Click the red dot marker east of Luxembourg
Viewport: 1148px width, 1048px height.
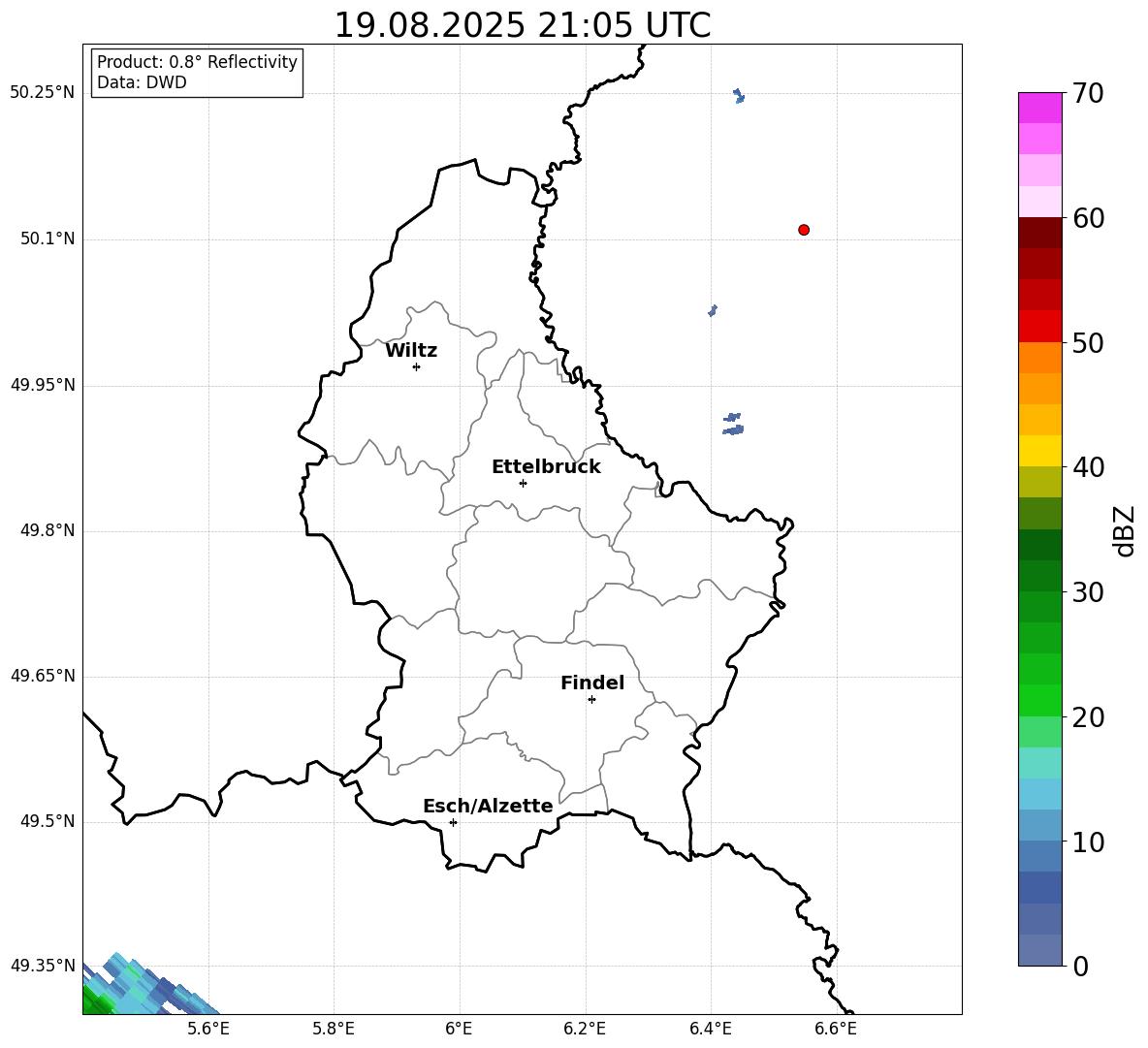[x=804, y=230]
